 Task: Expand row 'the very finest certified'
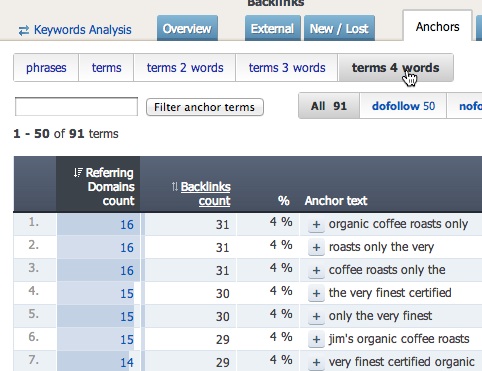[x=316, y=293]
